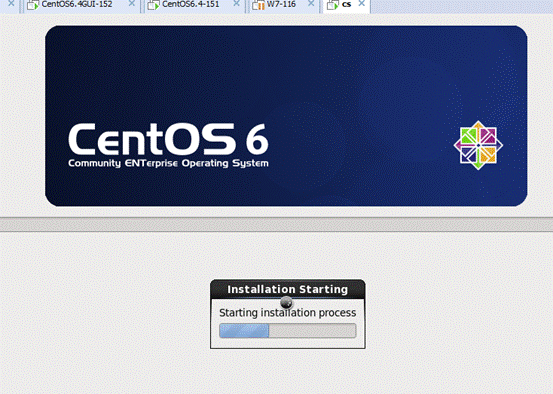The image size is (553, 394).
Task: Click the "Community ENTerprise Operating System" text
Action: [x=169, y=163]
